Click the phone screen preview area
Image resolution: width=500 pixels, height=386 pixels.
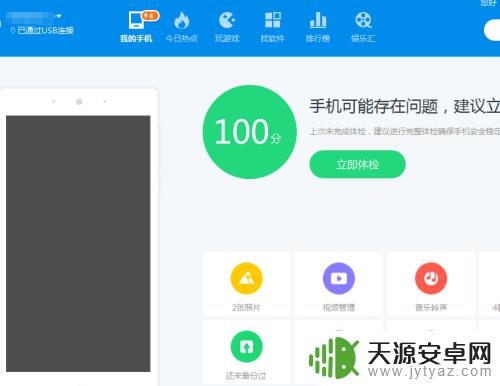tap(78, 244)
